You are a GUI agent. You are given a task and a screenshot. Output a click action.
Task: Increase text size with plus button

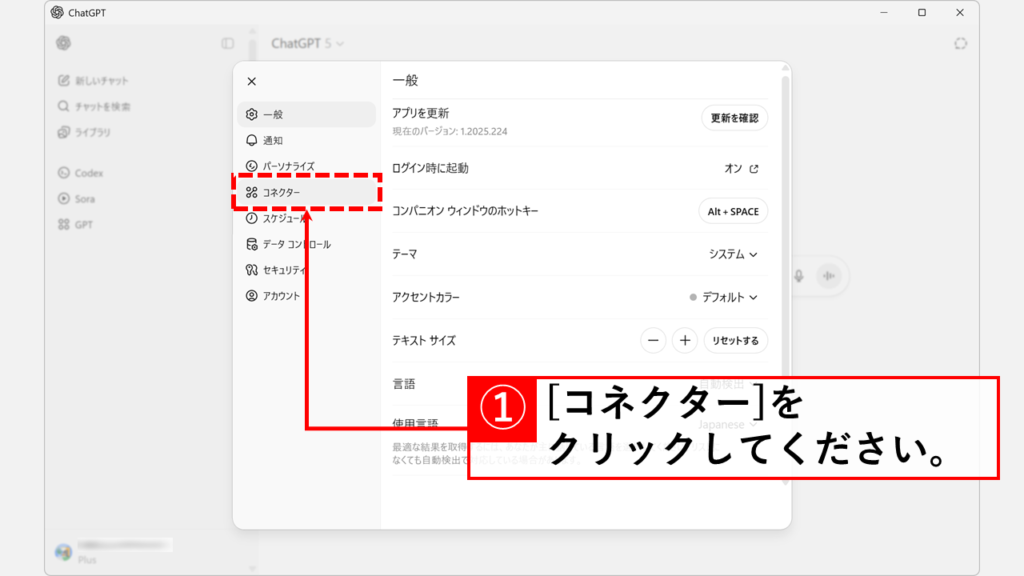[x=684, y=340]
